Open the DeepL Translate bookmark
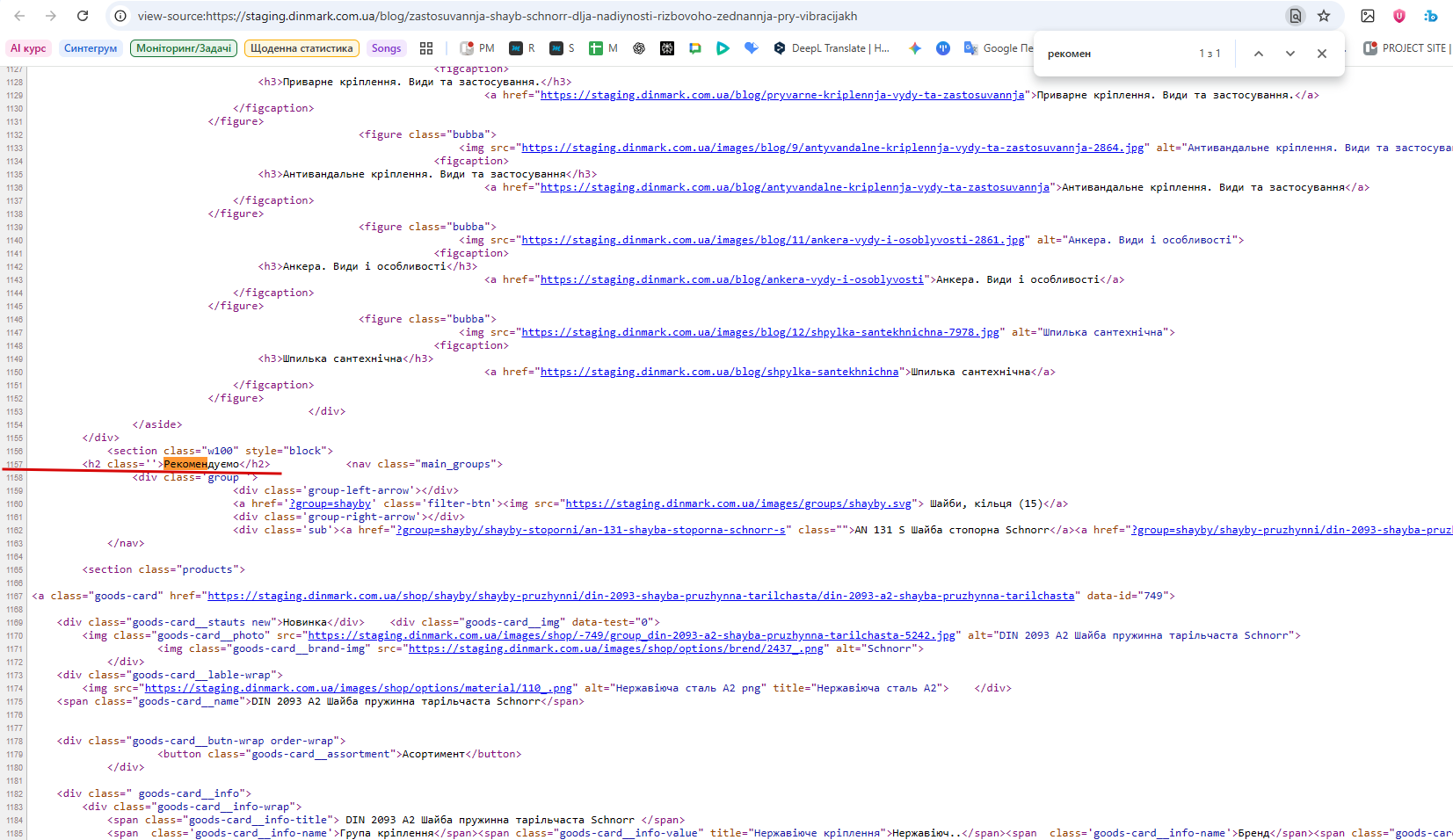 point(832,48)
